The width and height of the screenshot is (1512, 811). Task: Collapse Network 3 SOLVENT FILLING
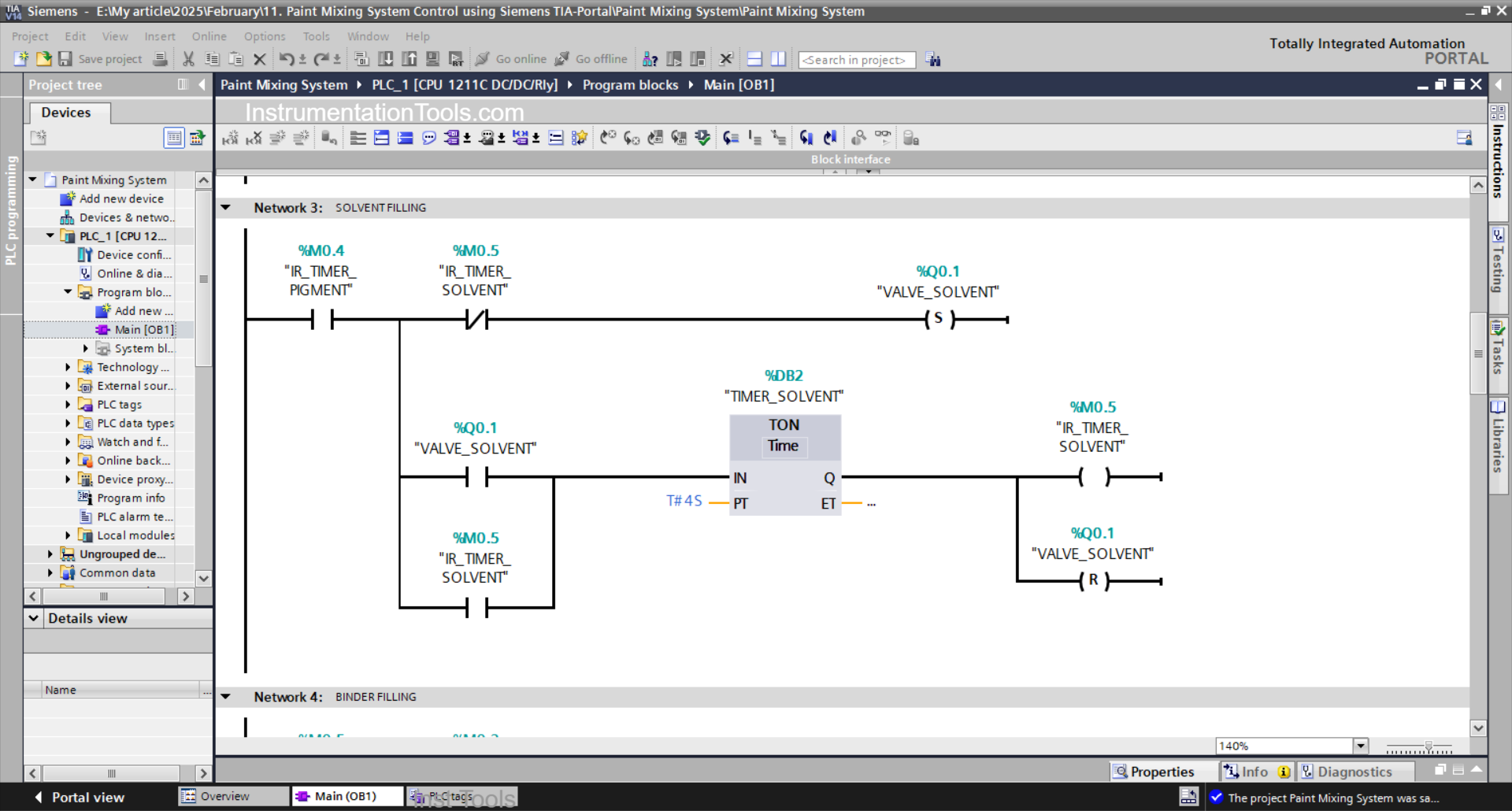click(x=227, y=207)
